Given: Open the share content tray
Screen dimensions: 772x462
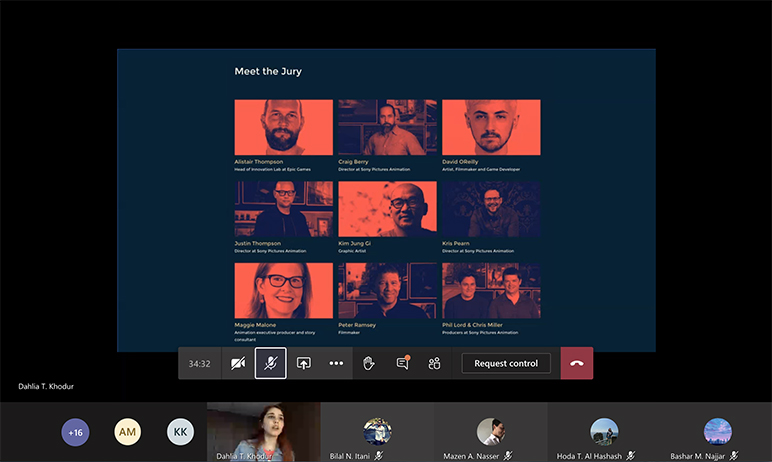Looking at the screenshot, I should point(303,363).
